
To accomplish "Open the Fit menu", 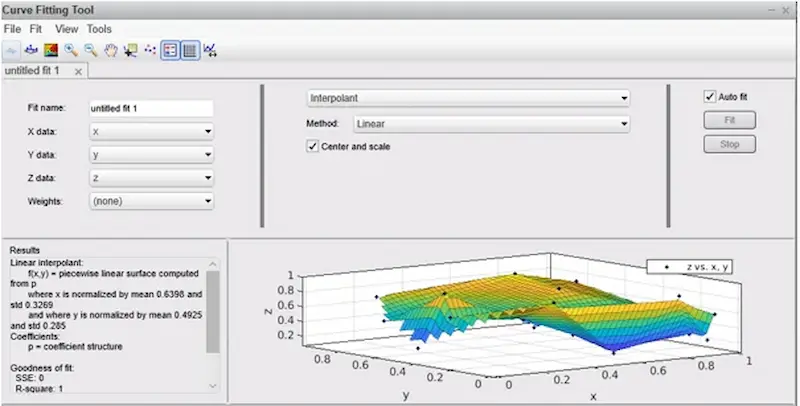I will coord(36,29).
